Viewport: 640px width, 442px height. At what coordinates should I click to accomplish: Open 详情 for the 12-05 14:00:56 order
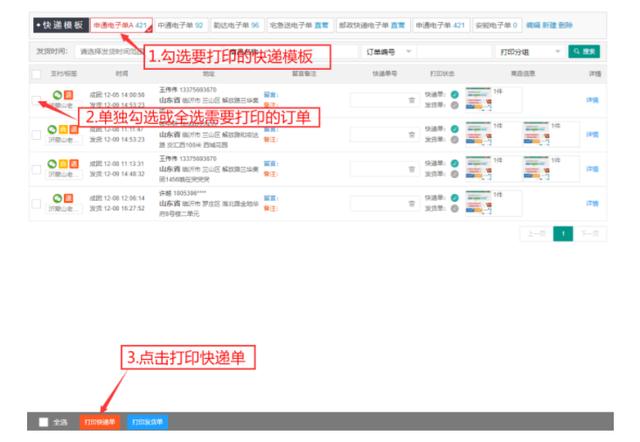click(x=592, y=100)
